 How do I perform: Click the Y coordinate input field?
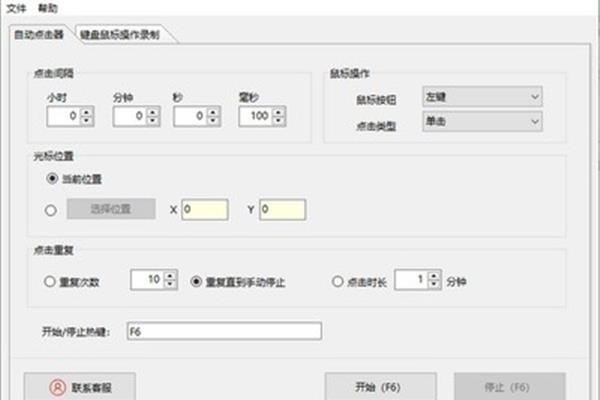click(282, 210)
